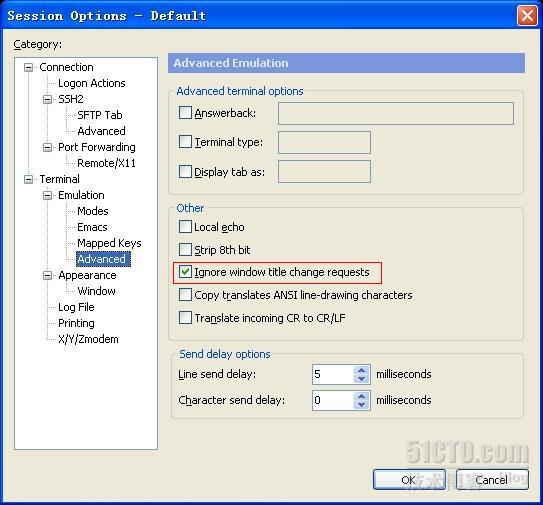543x505 pixels.
Task: Select highlighted Advanced under Emulation
Action: click(x=103, y=259)
